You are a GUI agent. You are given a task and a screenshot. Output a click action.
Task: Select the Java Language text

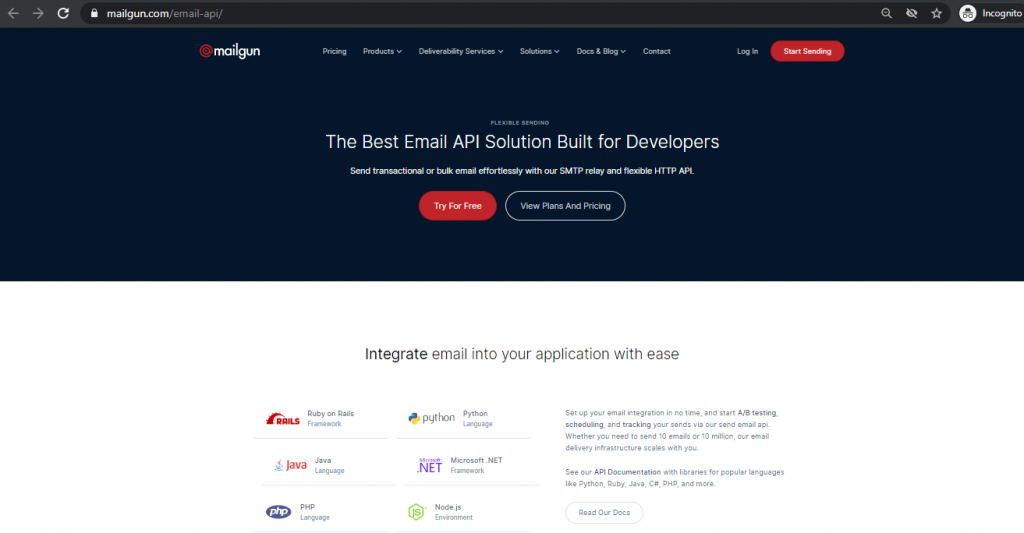coord(329,465)
